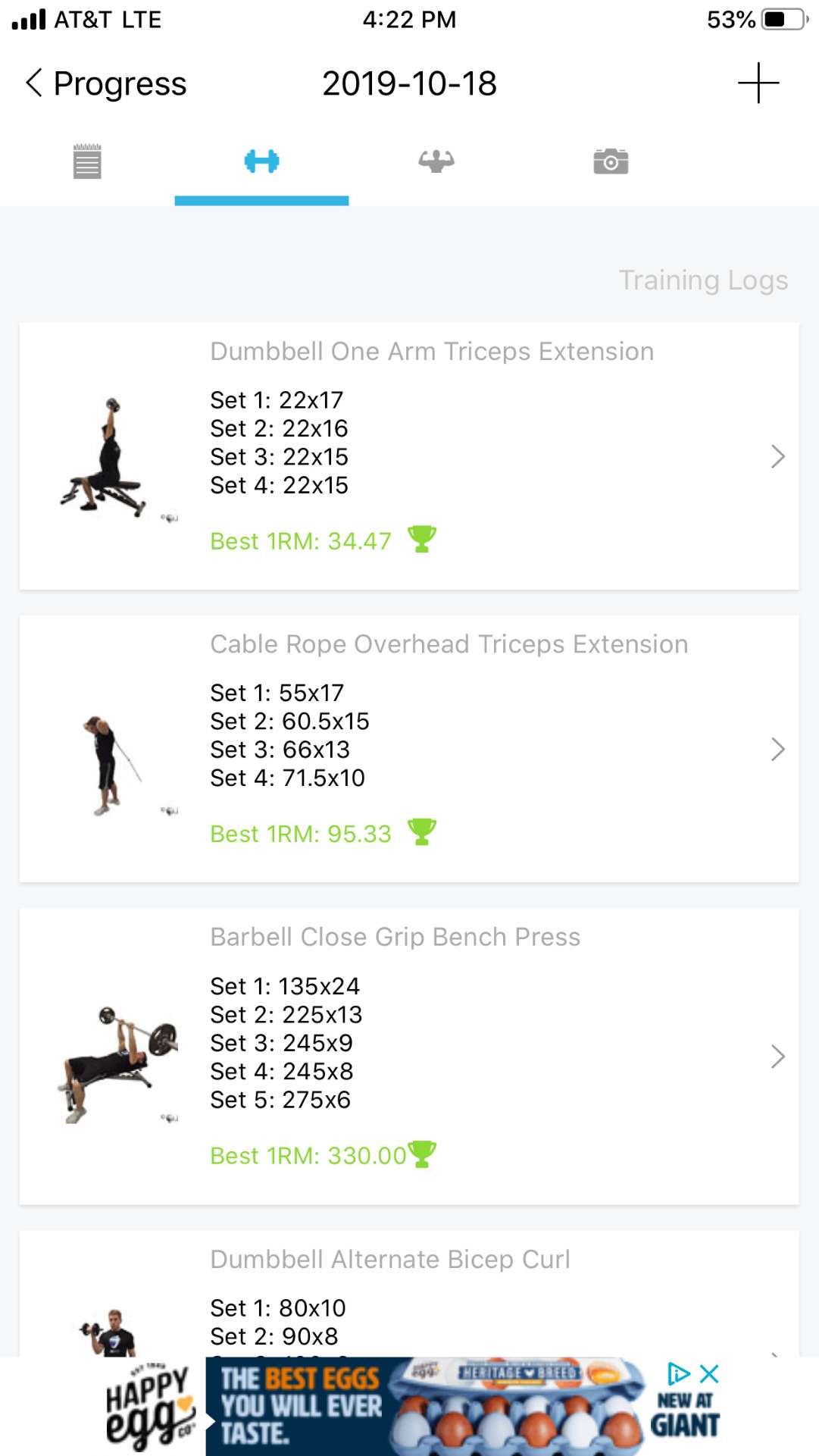Expand Dumbbell One Arm Triceps Extension chevron
The width and height of the screenshot is (819, 1456).
click(777, 456)
